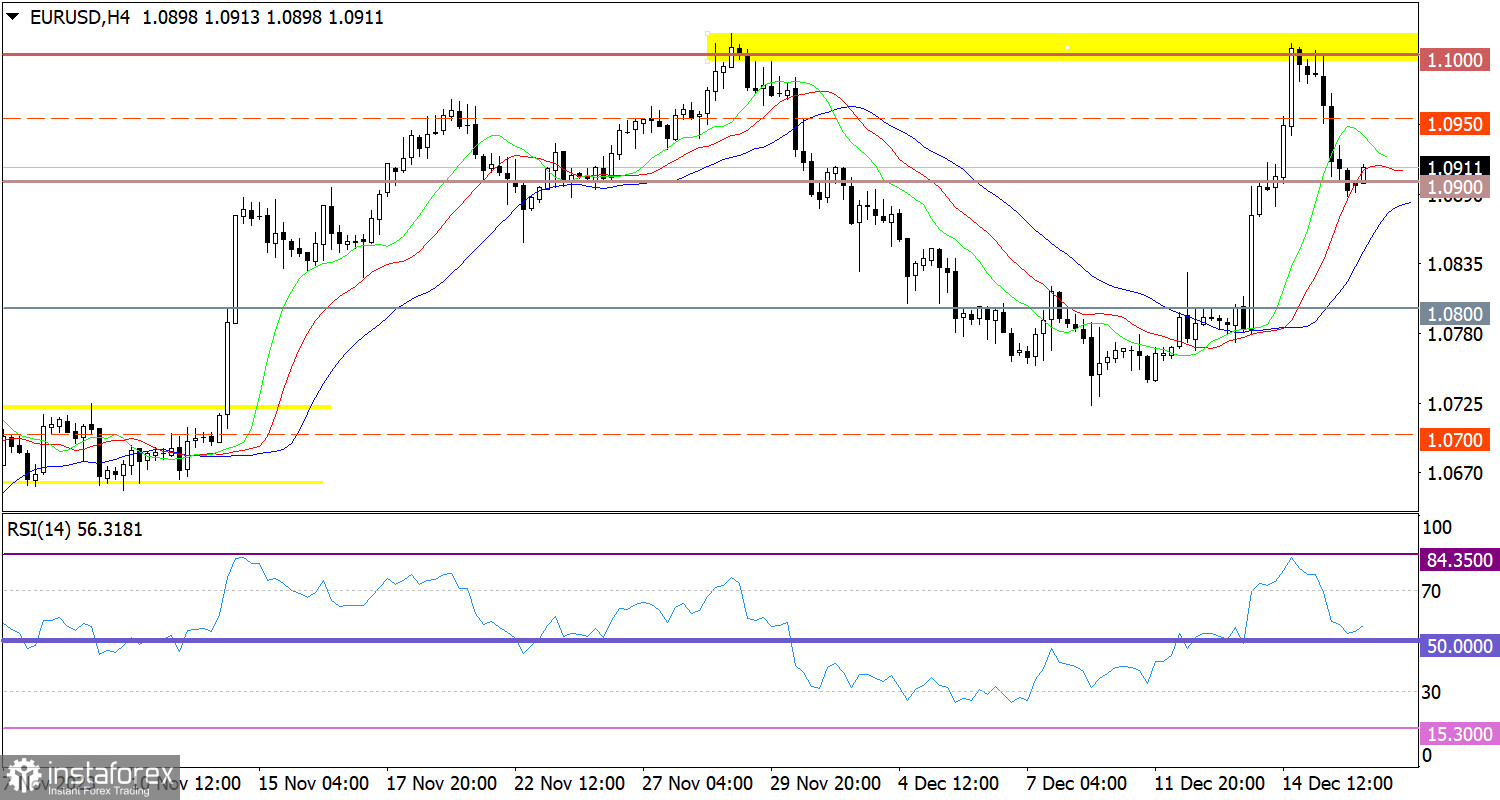Open the chart menu triangle beside EURUSD,H4
1500x800 pixels.
click(11, 17)
